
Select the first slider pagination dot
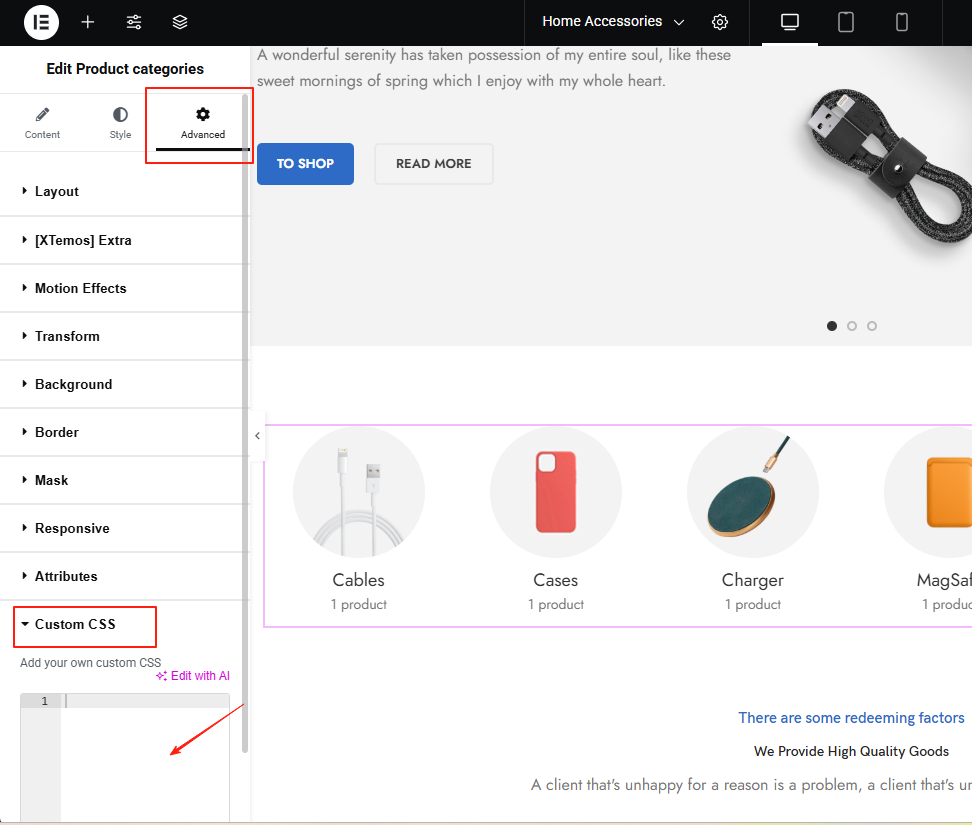coord(832,326)
